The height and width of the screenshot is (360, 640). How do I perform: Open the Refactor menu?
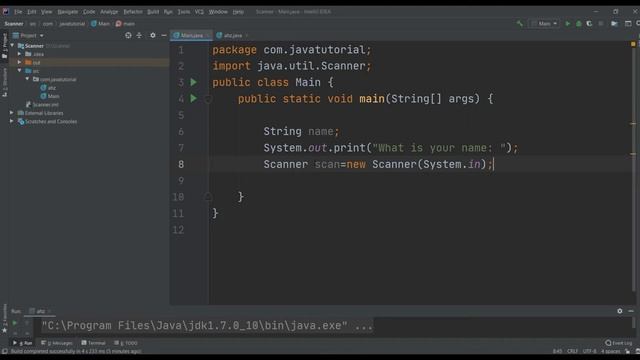tap(133, 12)
